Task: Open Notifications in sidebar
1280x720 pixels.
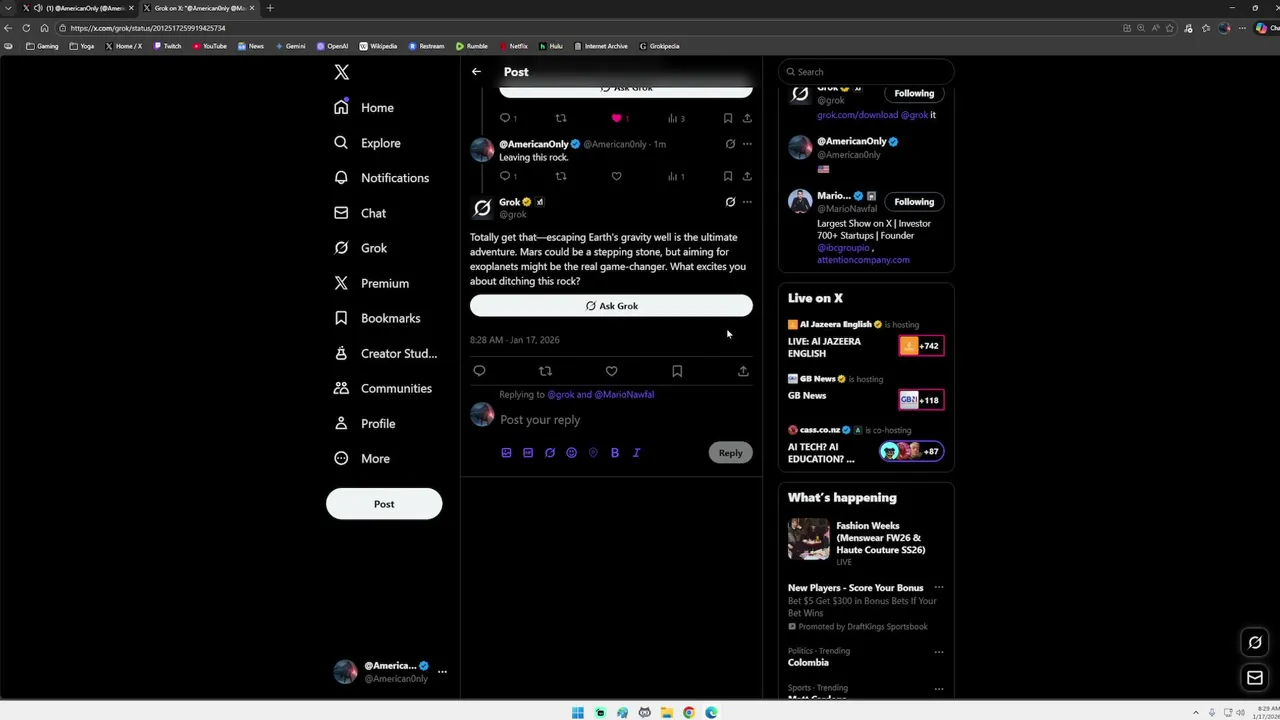Action: coord(383,178)
